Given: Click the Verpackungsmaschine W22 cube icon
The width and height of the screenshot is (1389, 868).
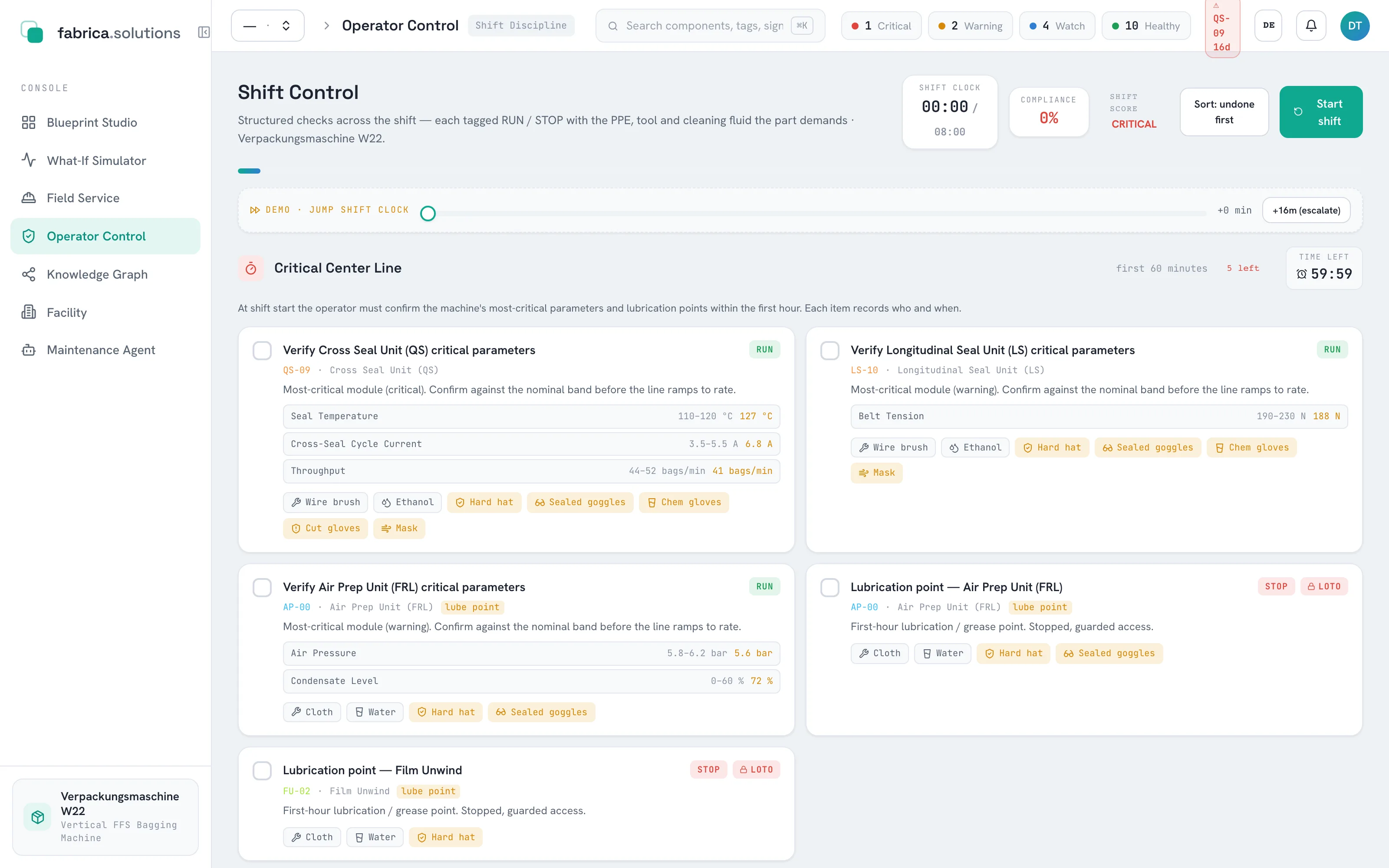Looking at the screenshot, I should pyautogui.click(x=38, y=817).
